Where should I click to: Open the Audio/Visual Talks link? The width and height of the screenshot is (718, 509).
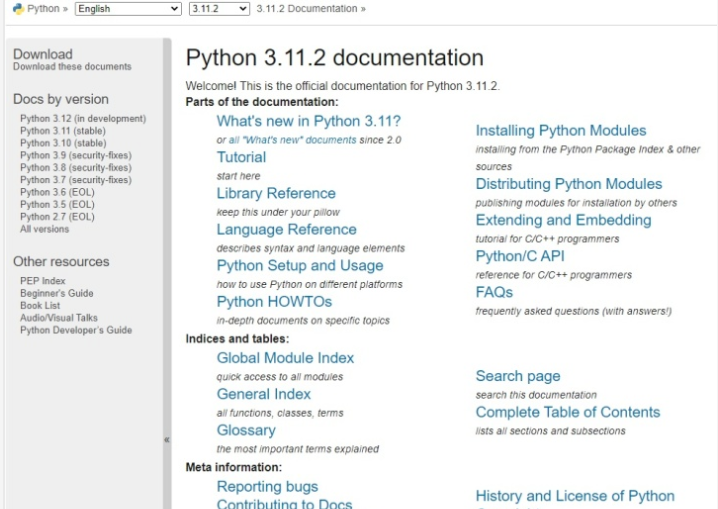pos(59,318)
